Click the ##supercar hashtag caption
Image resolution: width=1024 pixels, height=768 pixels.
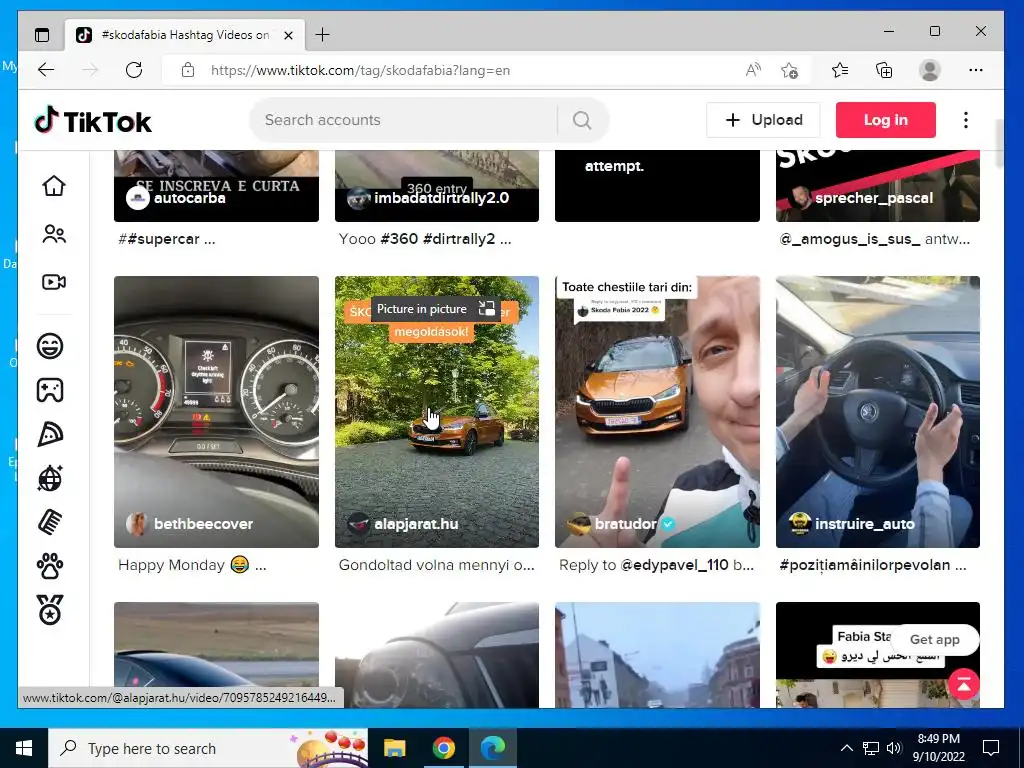coord(159,239)
